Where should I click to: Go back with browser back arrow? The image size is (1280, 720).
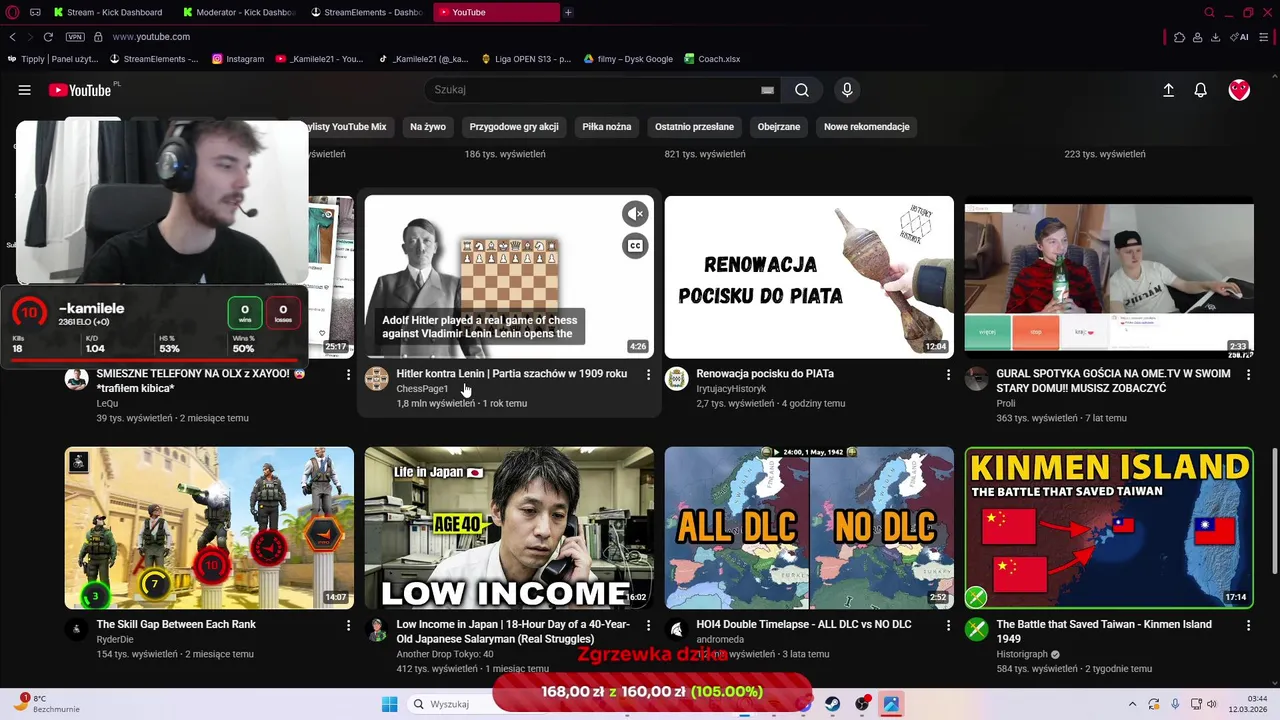click(x=12, y=37)
